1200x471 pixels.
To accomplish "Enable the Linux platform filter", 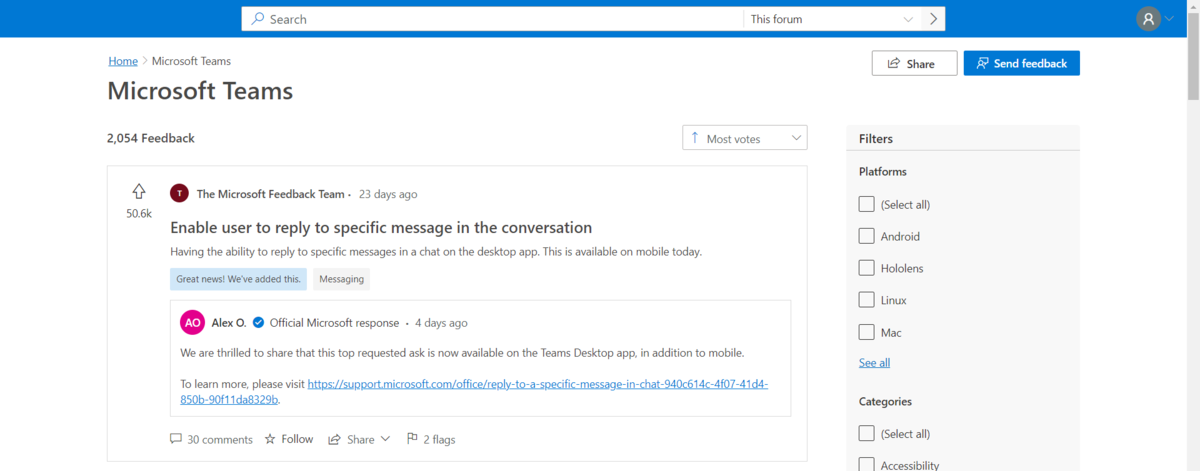I will [x=866, y=300].
